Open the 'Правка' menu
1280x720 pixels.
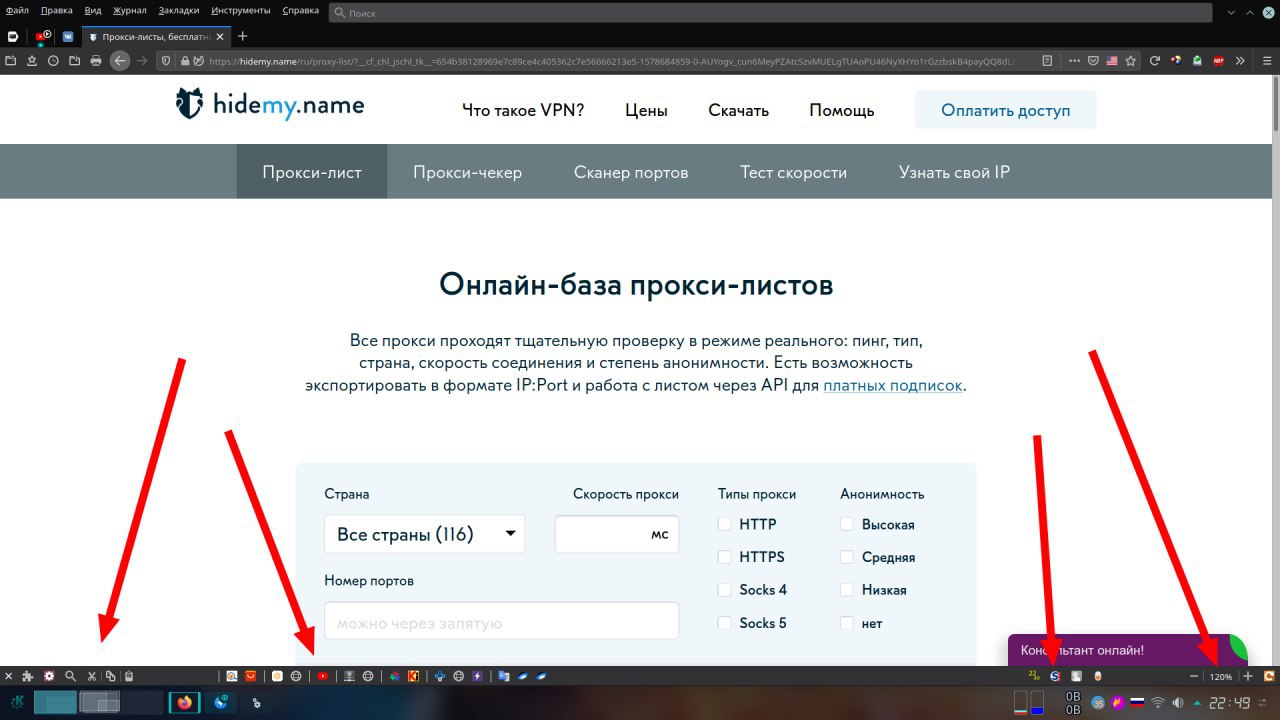pyautogui.click(x=57, y=10)
